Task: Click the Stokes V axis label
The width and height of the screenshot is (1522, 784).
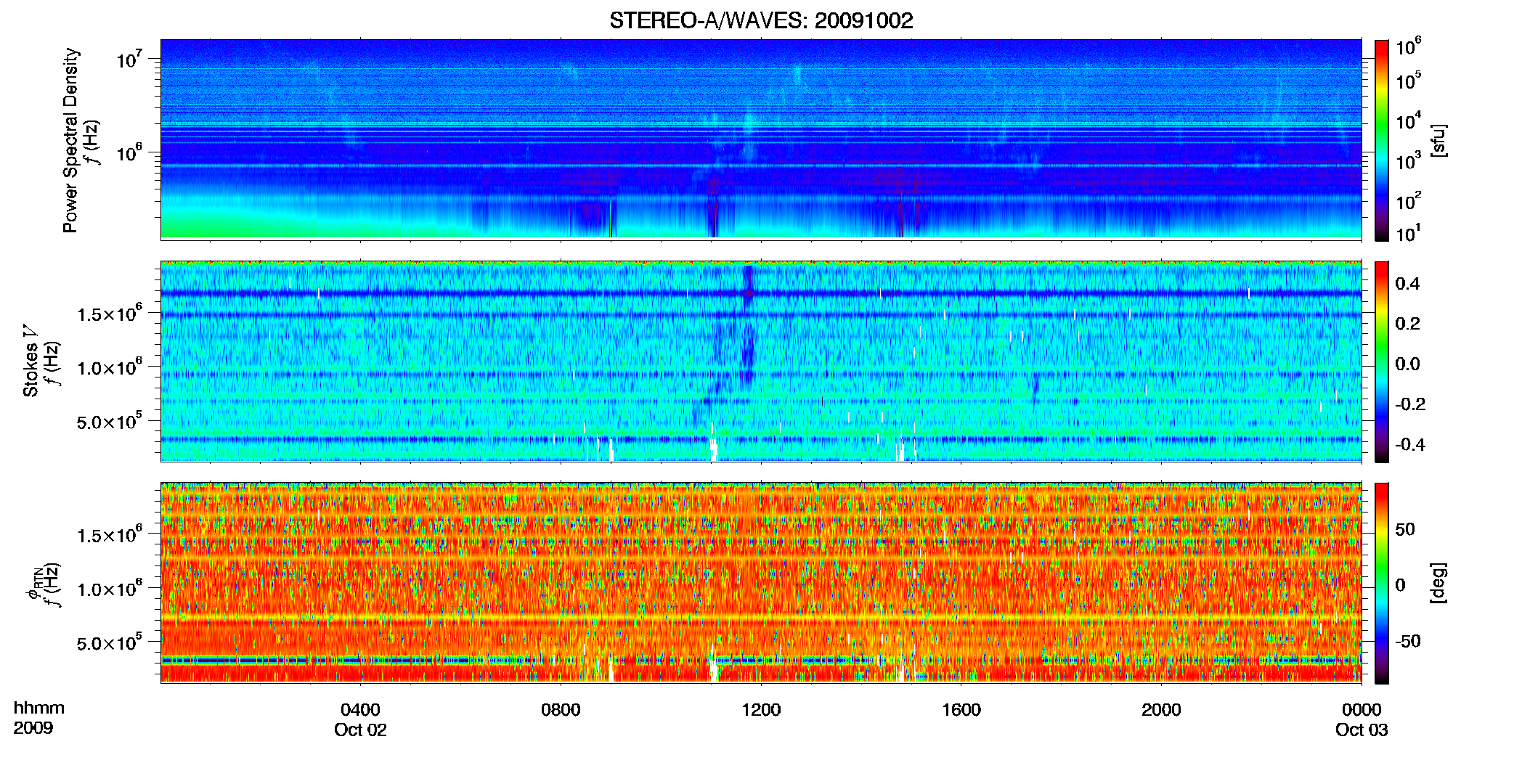Action: point(30,360)
